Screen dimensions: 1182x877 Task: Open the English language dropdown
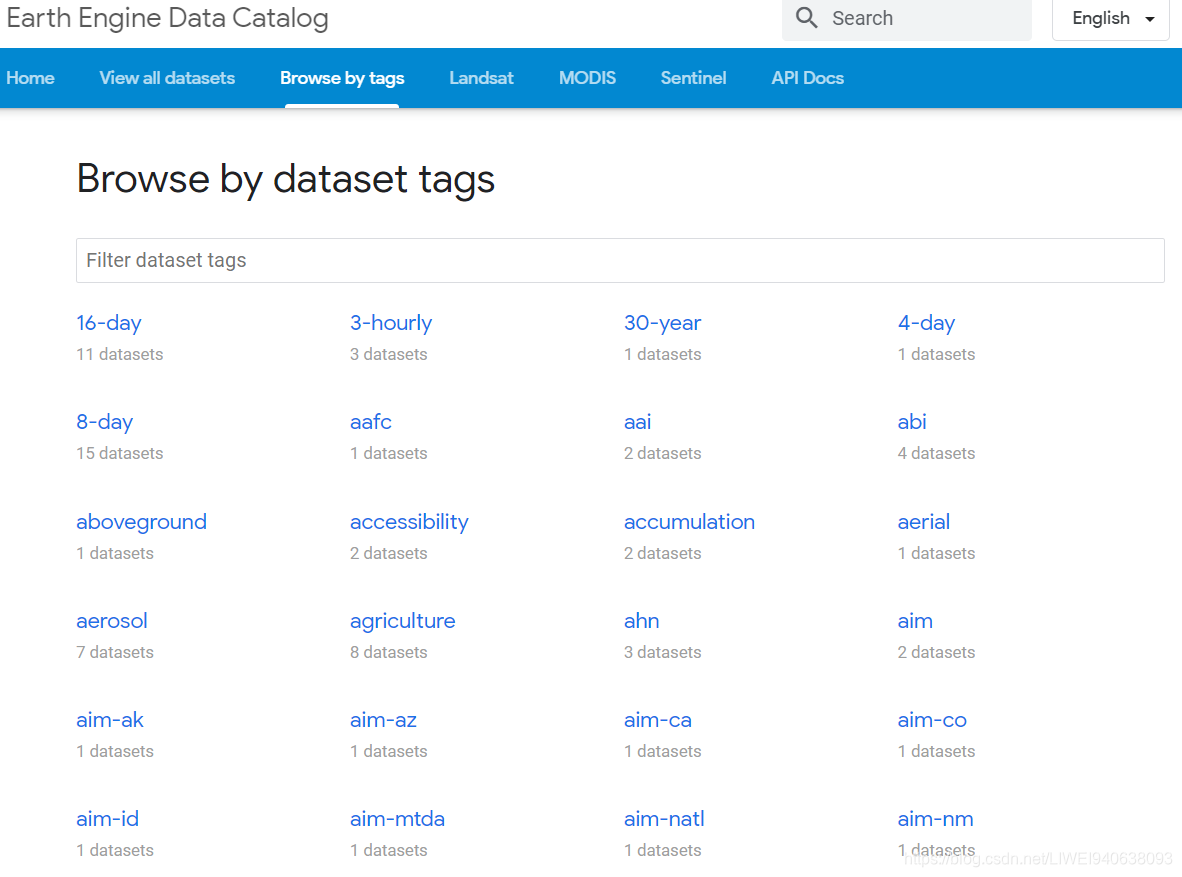point(1110,18)
